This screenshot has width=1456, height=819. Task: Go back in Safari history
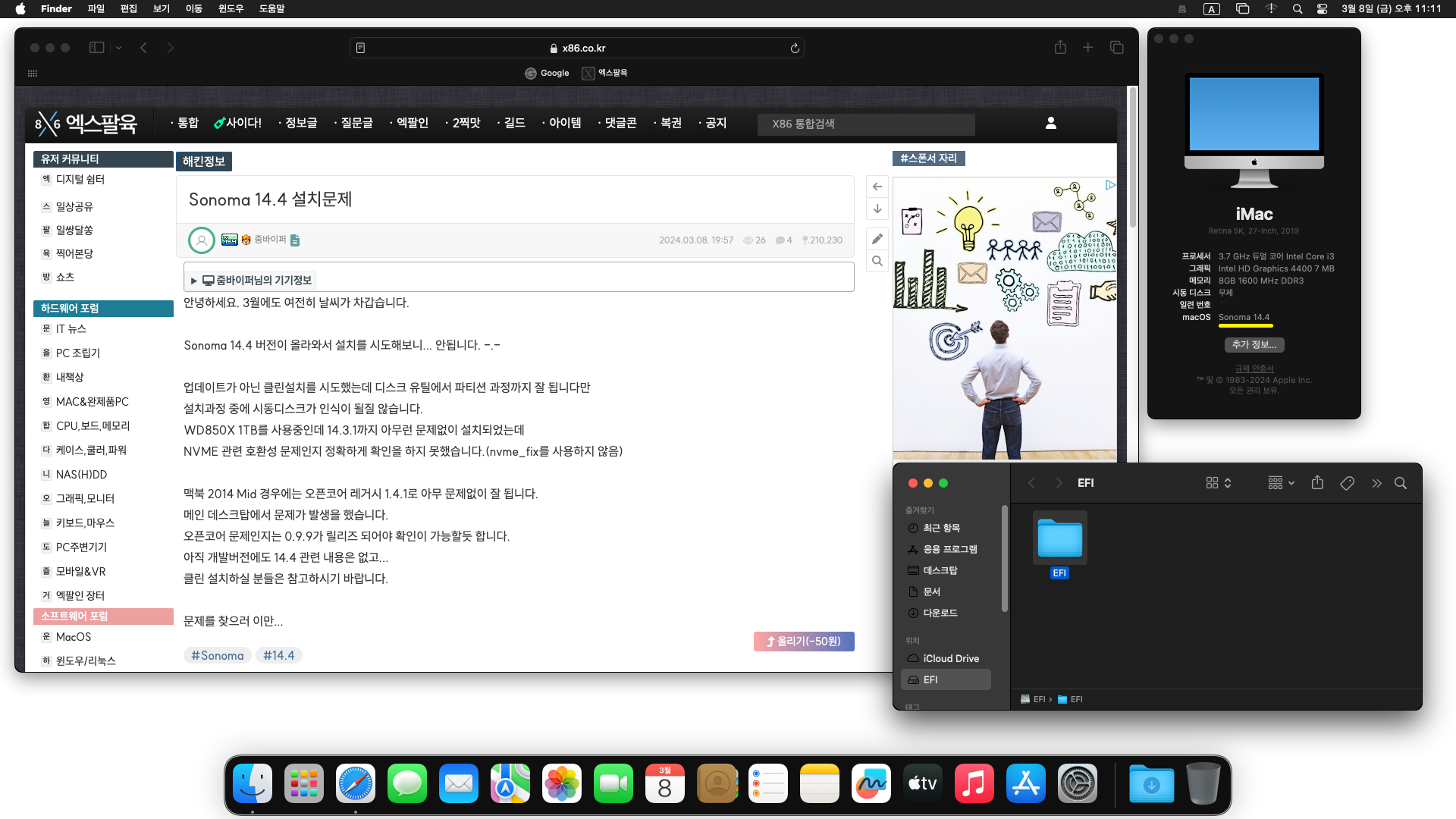143,48
